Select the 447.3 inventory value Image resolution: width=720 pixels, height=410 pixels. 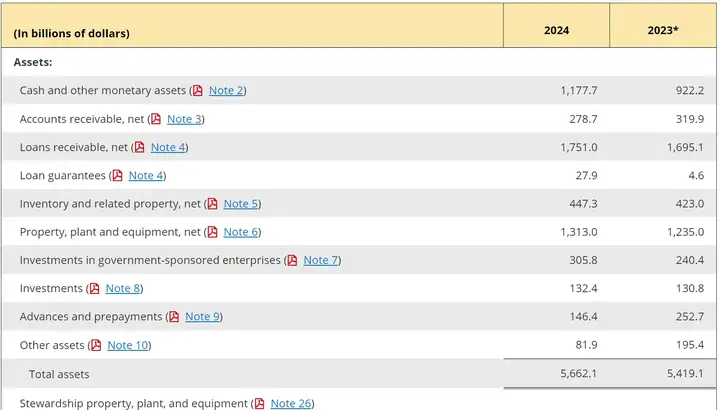tap(583, 203)
